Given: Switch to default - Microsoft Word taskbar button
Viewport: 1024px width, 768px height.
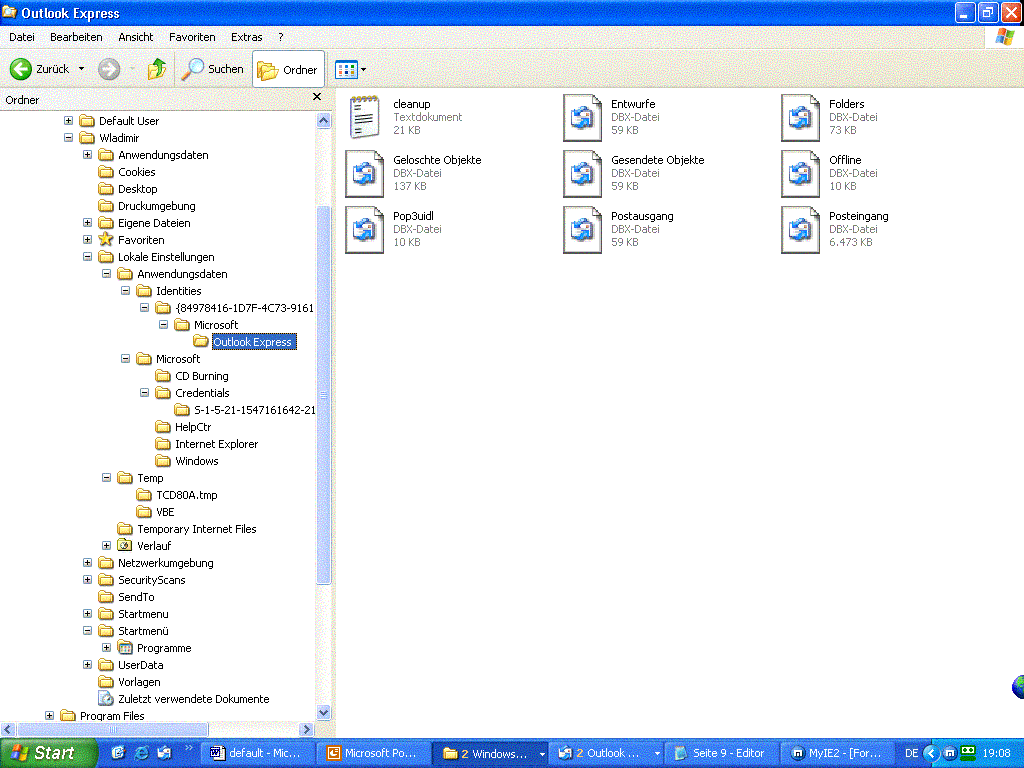Looking at the screenshot, I should (x=256, y=753).
